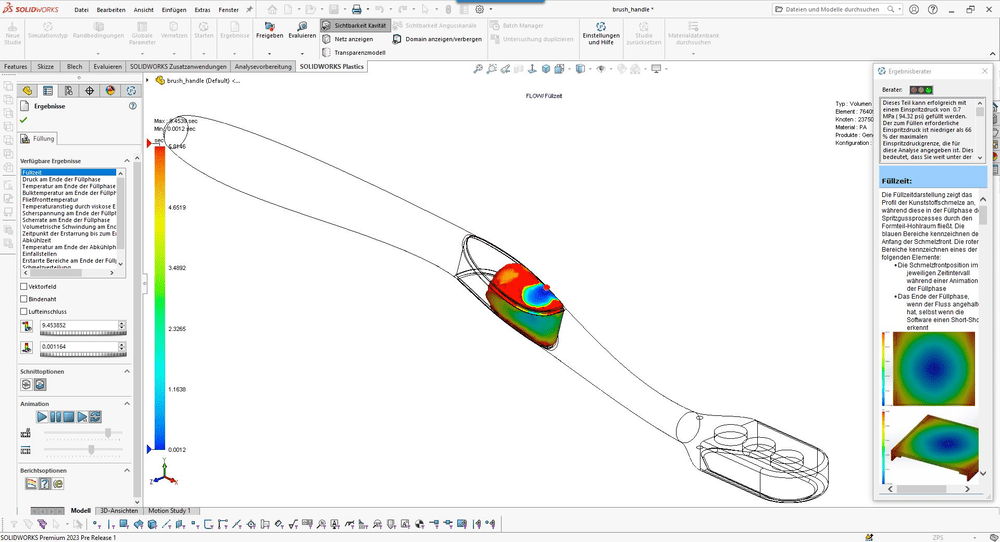Open the FeatureManager design tree tab

(27, 91)
